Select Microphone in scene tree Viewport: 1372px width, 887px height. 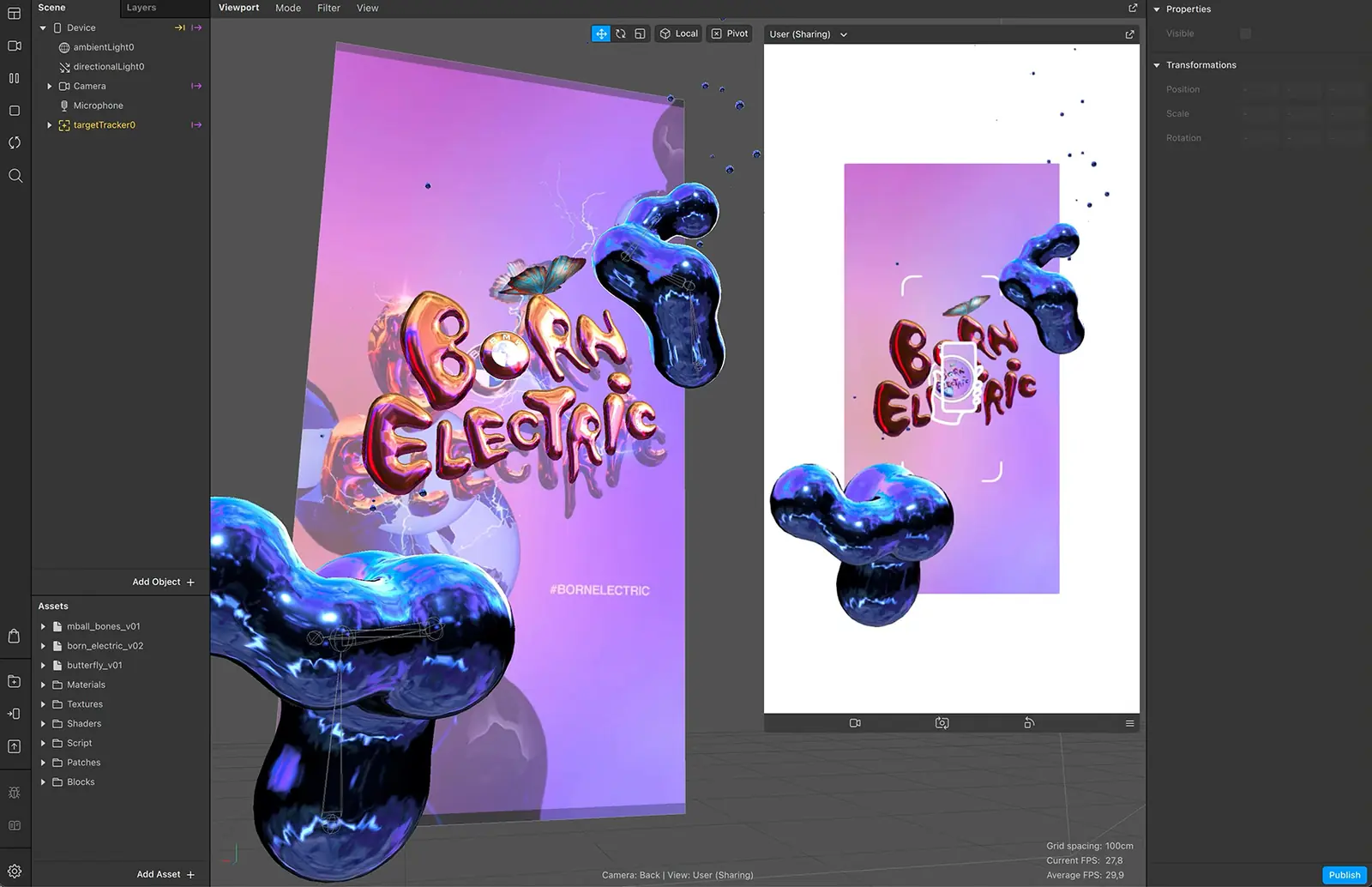[98, 106]
